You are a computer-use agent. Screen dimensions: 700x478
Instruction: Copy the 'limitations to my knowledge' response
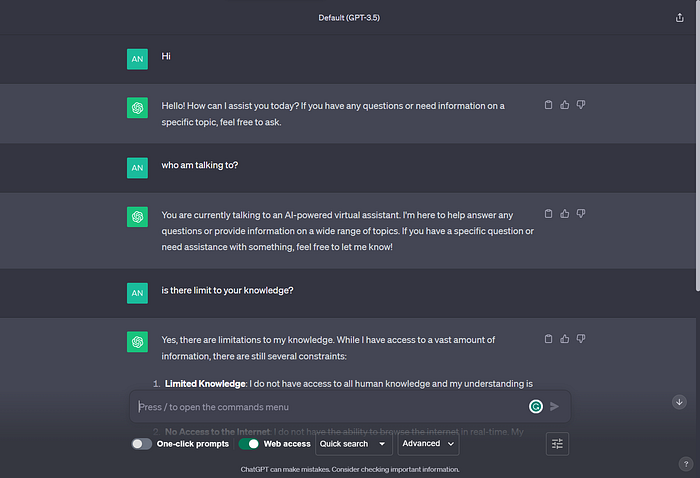click(x=548, y=339)
